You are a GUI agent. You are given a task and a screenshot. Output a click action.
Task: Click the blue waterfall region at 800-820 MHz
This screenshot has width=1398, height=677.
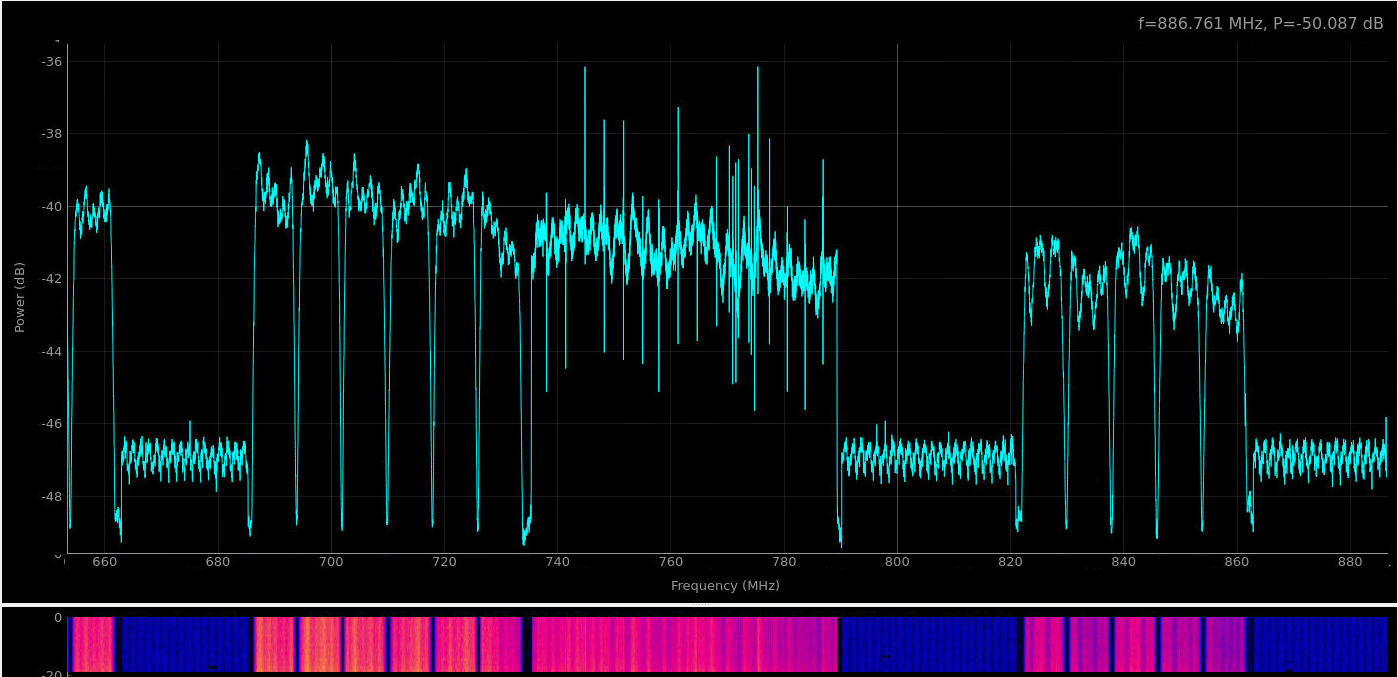930,645
